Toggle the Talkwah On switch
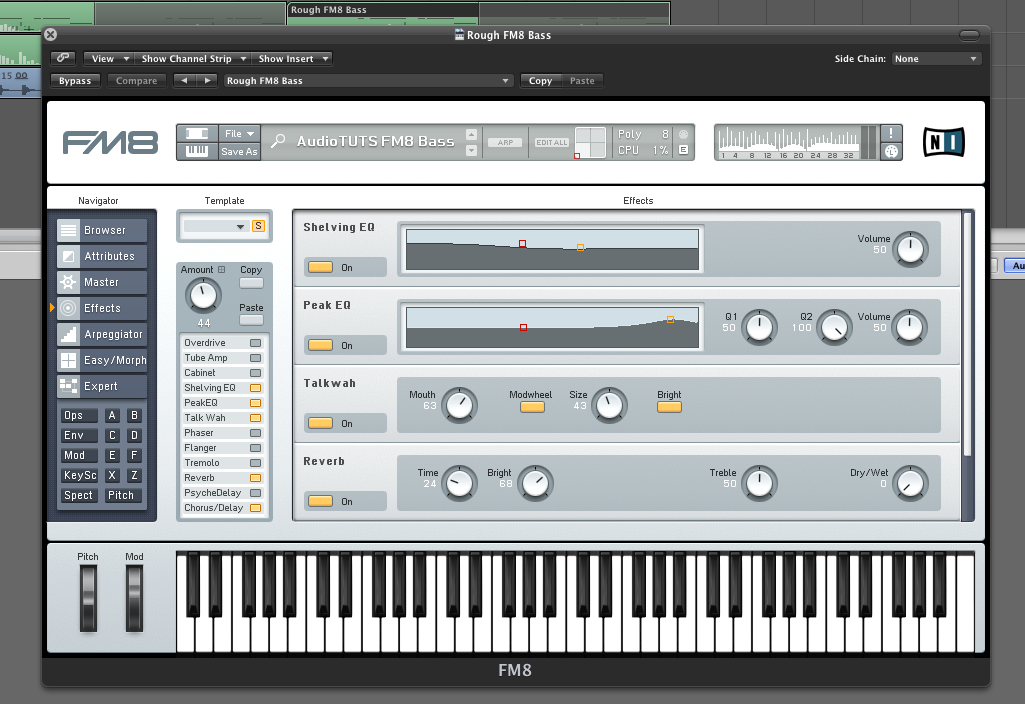This screenshot has width=1025, height=704. pos(320,423)
